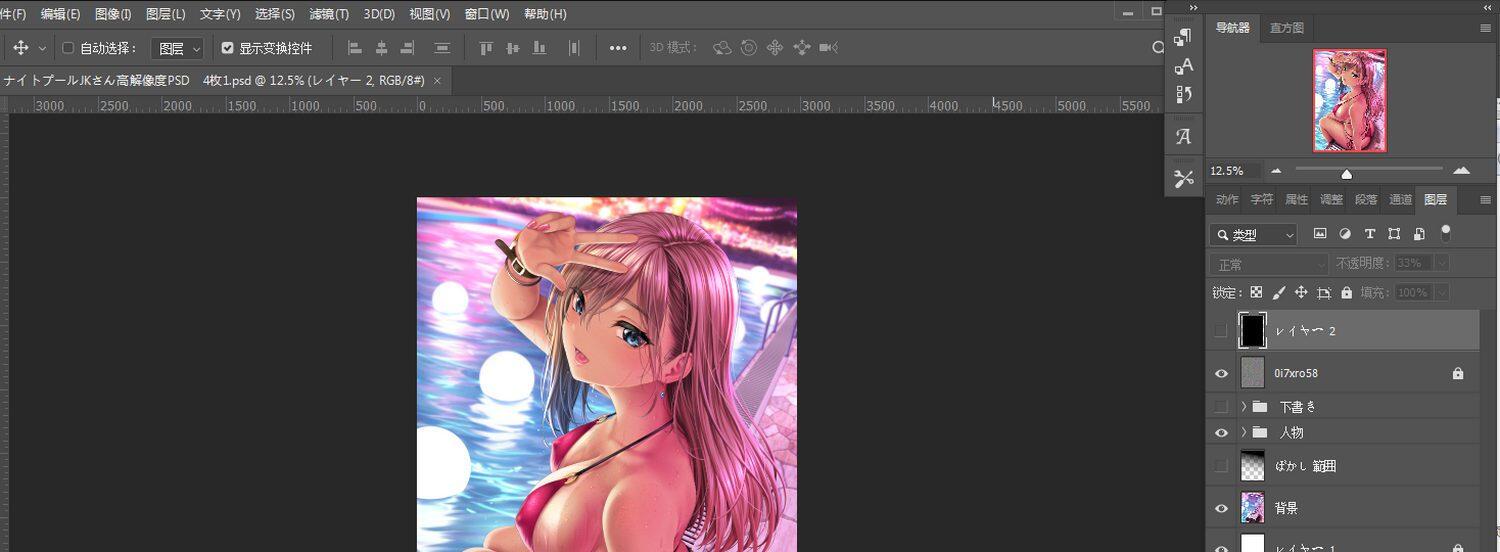This screenshot has width=1500, height=552.
Task: Open the 窗口(W) menu
Action: 487,14
